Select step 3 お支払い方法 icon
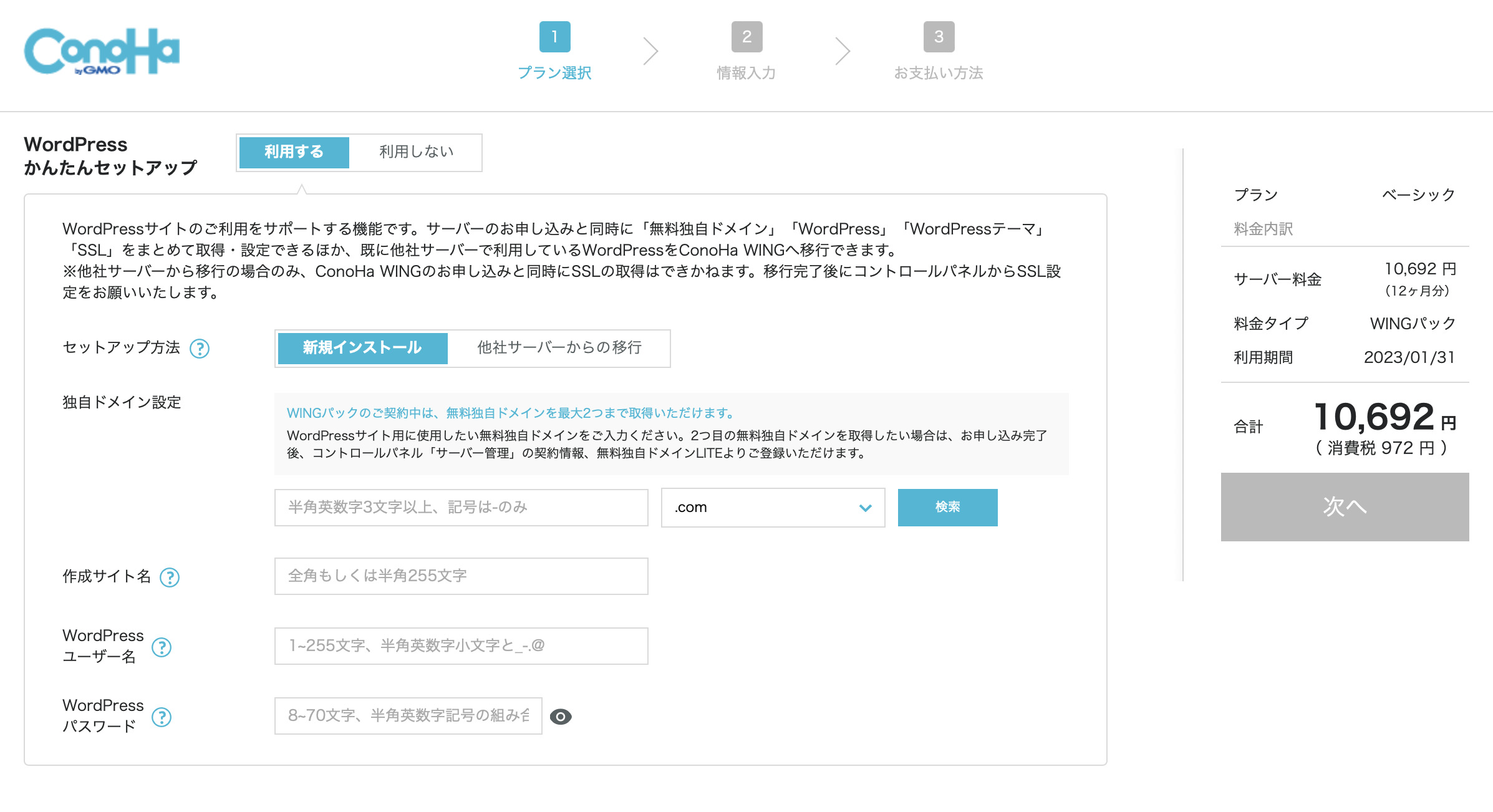Viewport: 1493px width, 812px height. 939,37
